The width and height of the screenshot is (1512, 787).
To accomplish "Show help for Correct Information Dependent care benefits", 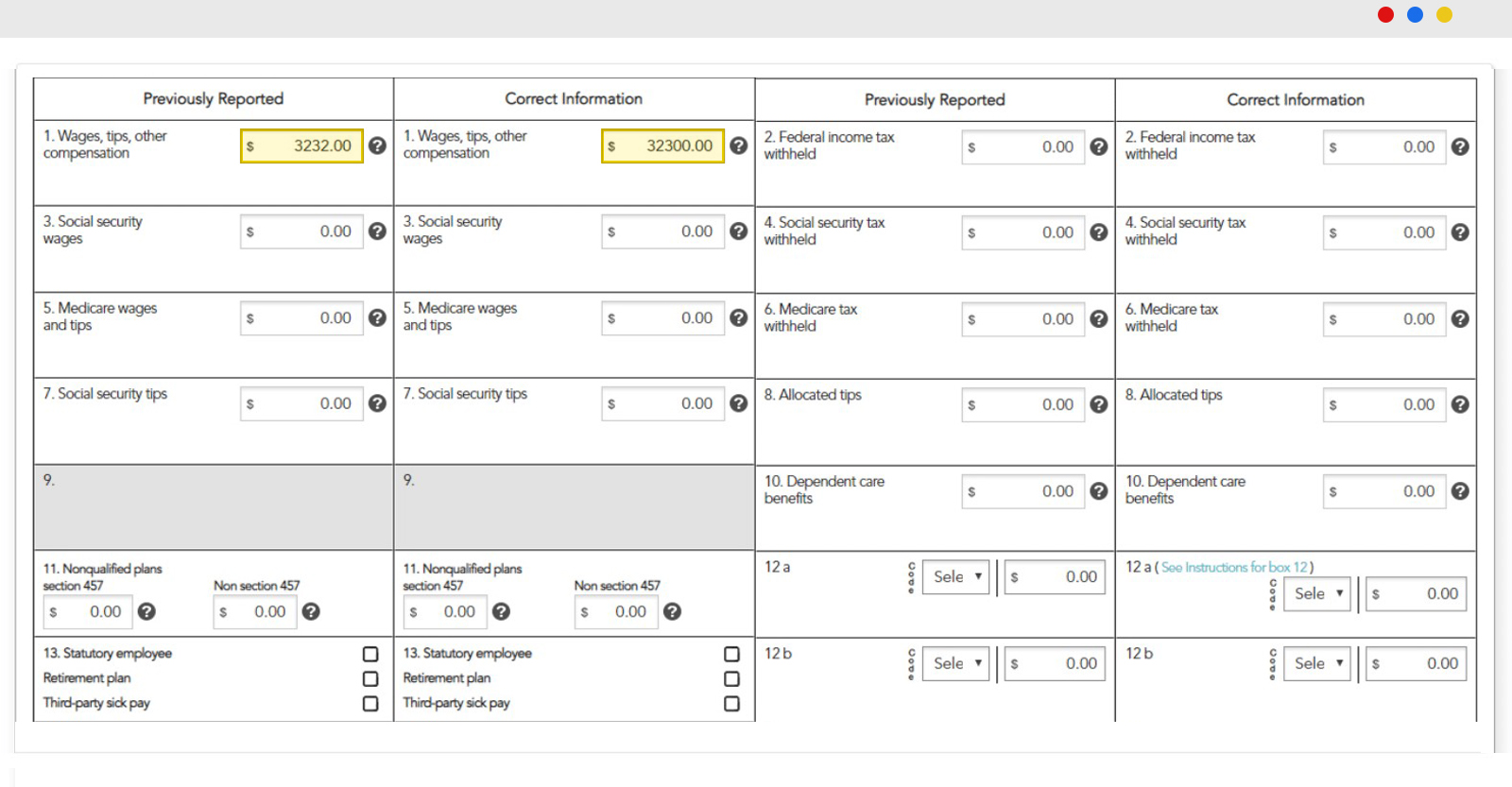I will (x=1460, y=491).
